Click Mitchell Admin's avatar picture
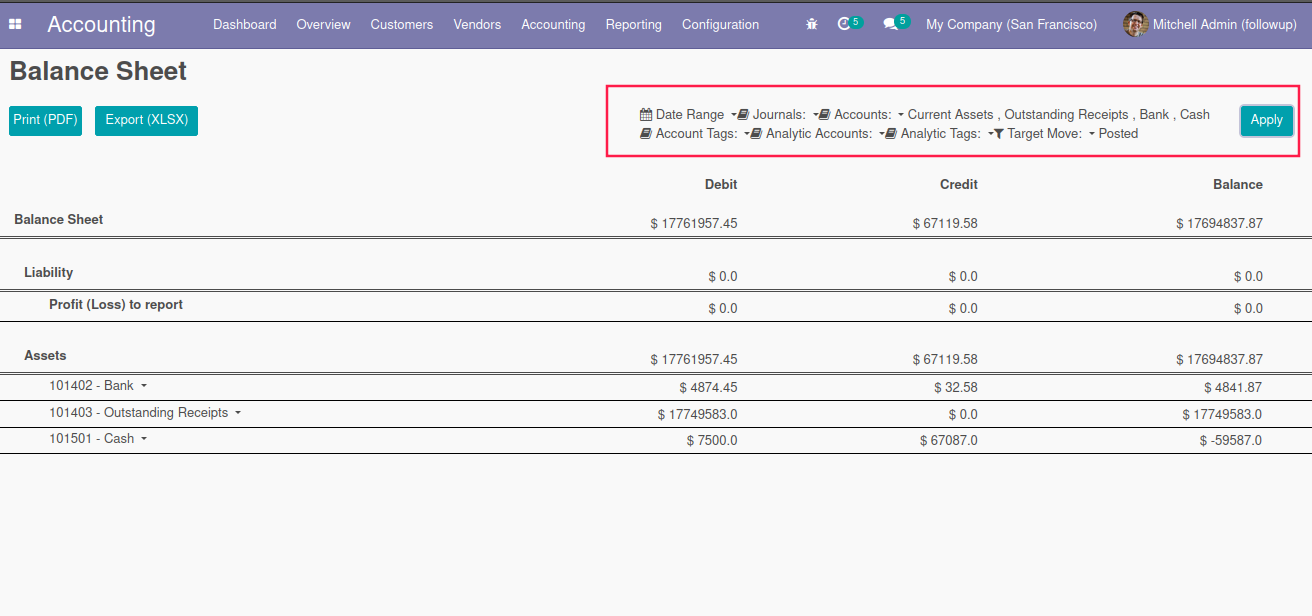Screen dimensions: 1312x616 pyautogui.click(x=1135, y=24)
